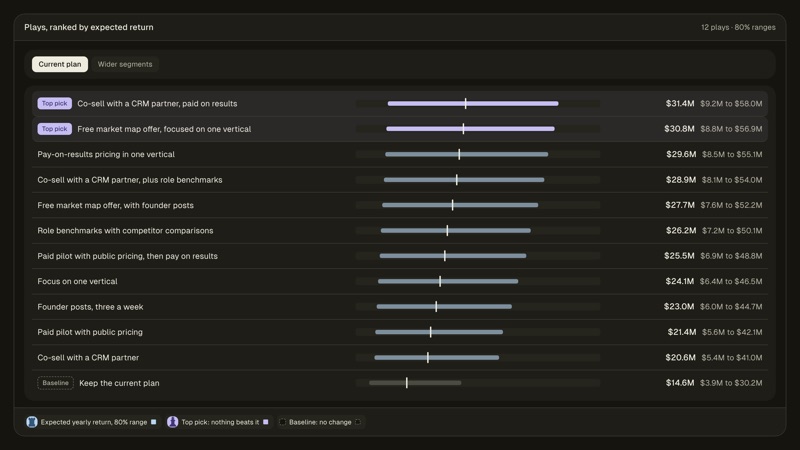The width and height of the screenshot is (800, 450).
Task: Click the Baseline badge on Keep current plan
Action: click(x=55, y=383)
